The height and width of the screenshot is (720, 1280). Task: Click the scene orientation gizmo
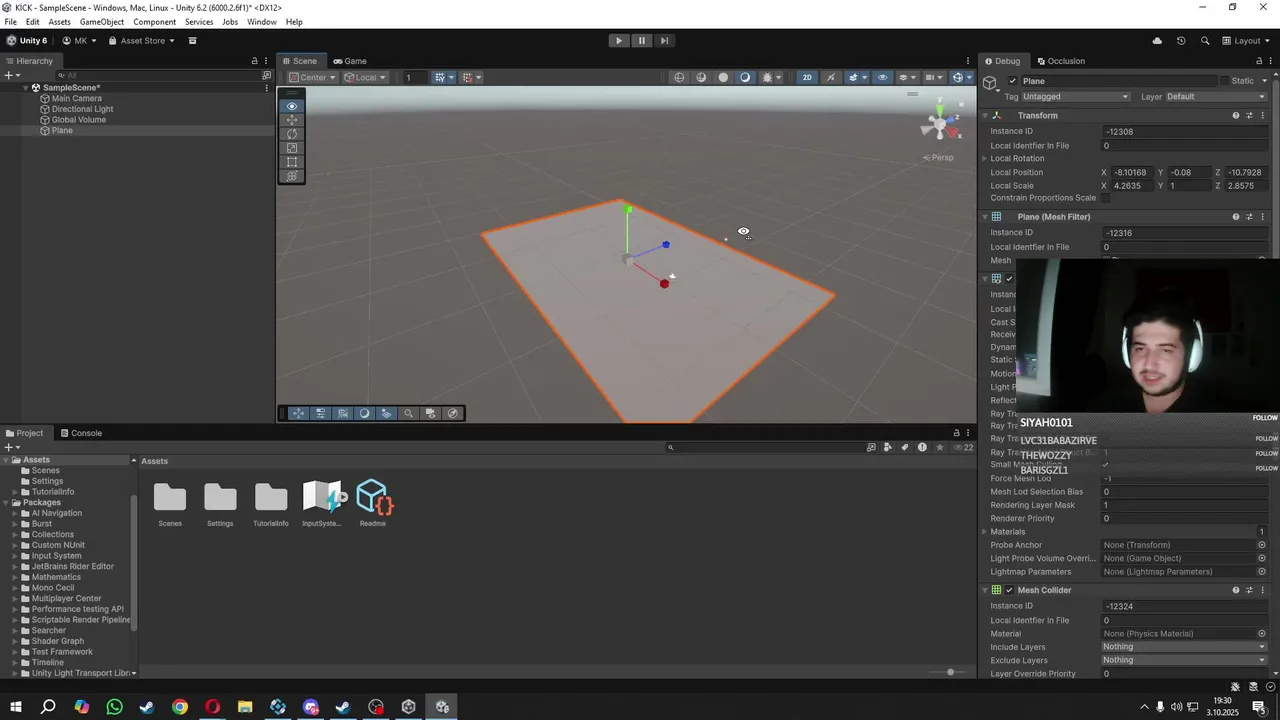[940, 123]
